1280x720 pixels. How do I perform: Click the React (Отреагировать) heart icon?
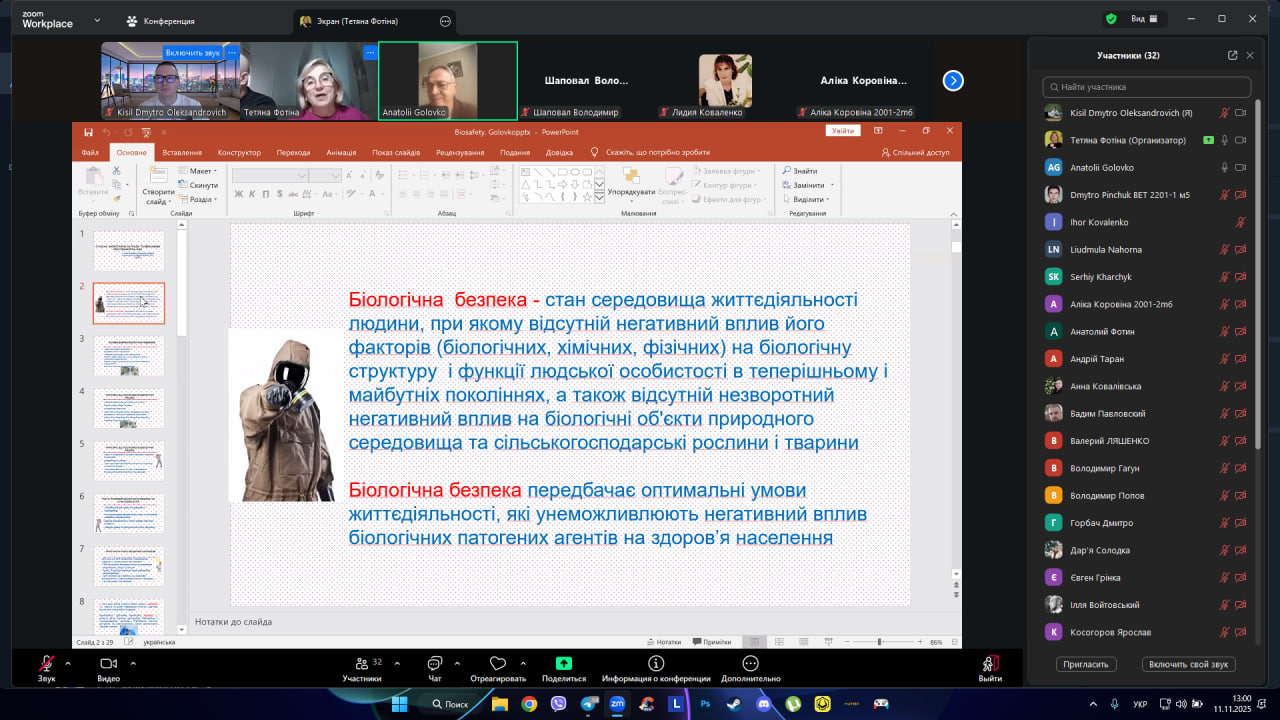498,664
